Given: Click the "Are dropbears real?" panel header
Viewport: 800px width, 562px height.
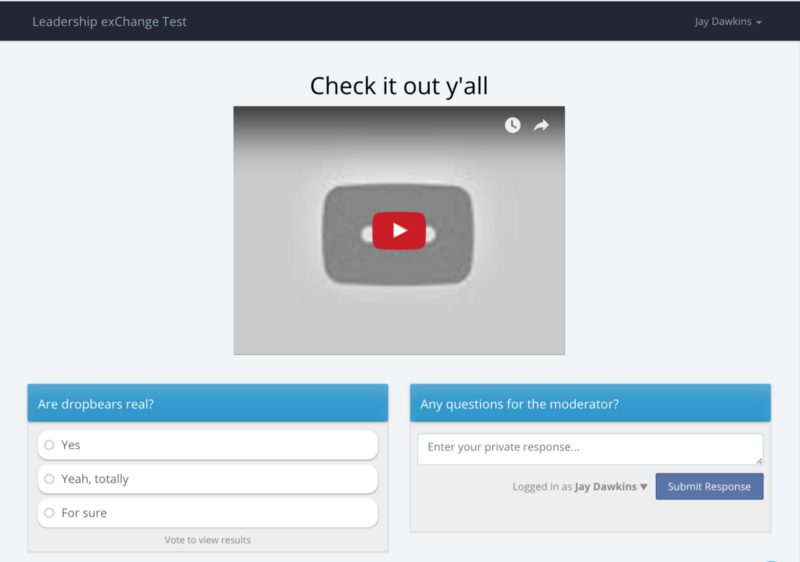Looking at the screenshot, I should point(207,404).
